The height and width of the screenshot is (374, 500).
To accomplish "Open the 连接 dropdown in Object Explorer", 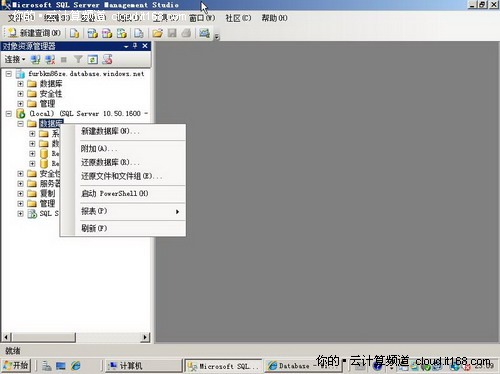I will click(x=15, y=60).
